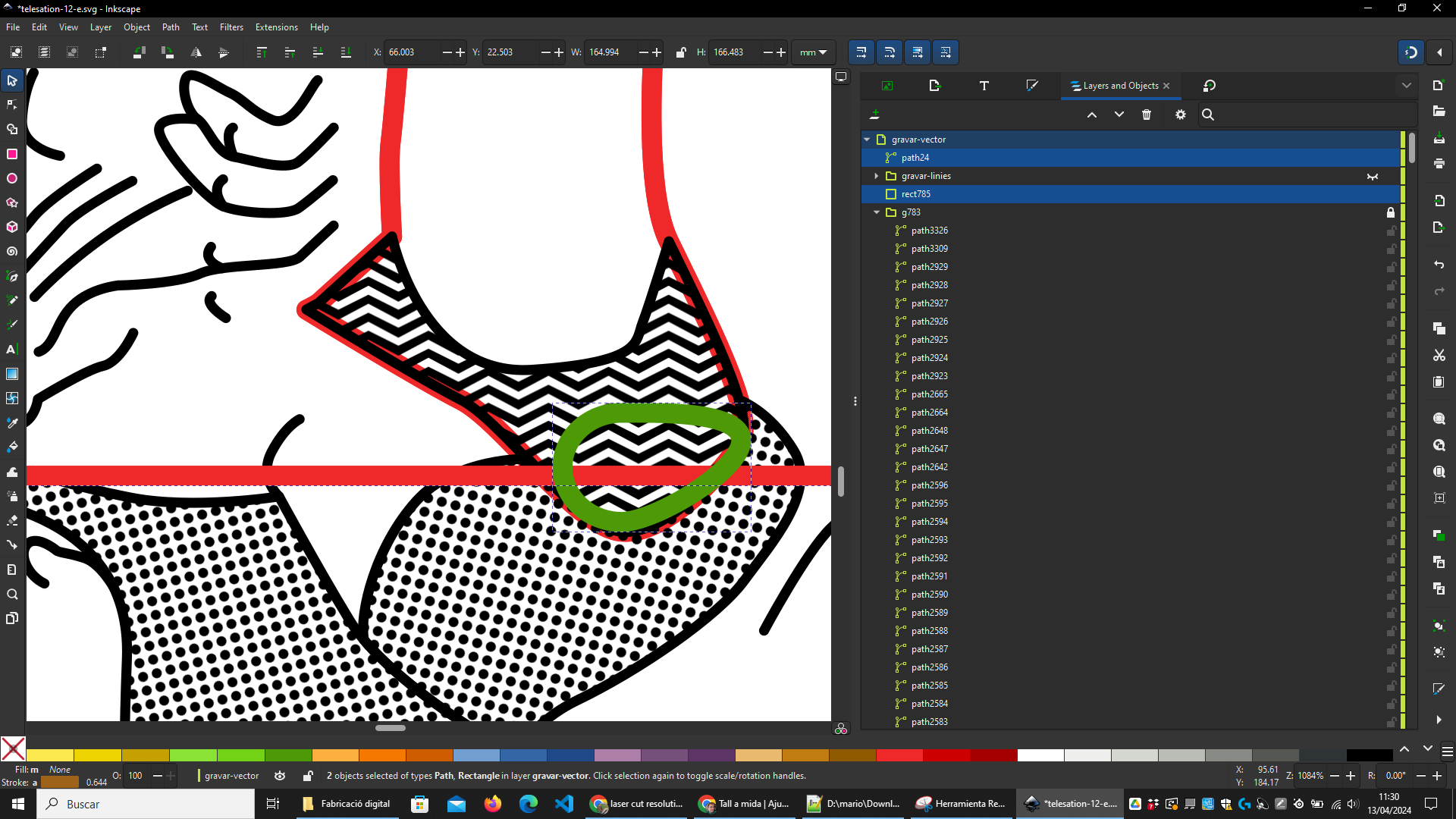
Task: Click Select All toolbar icon
Action: [16, 52]
